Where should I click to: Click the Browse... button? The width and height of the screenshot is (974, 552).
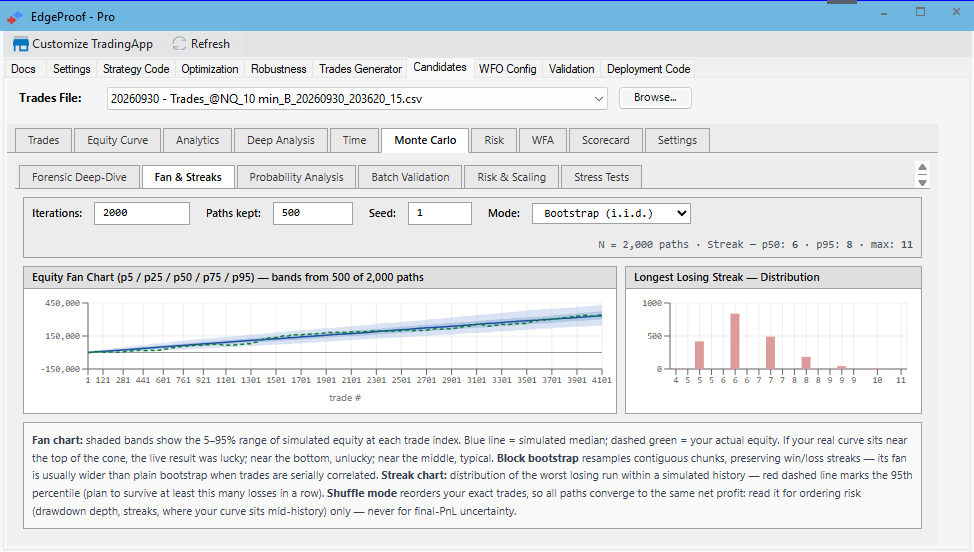655,97
